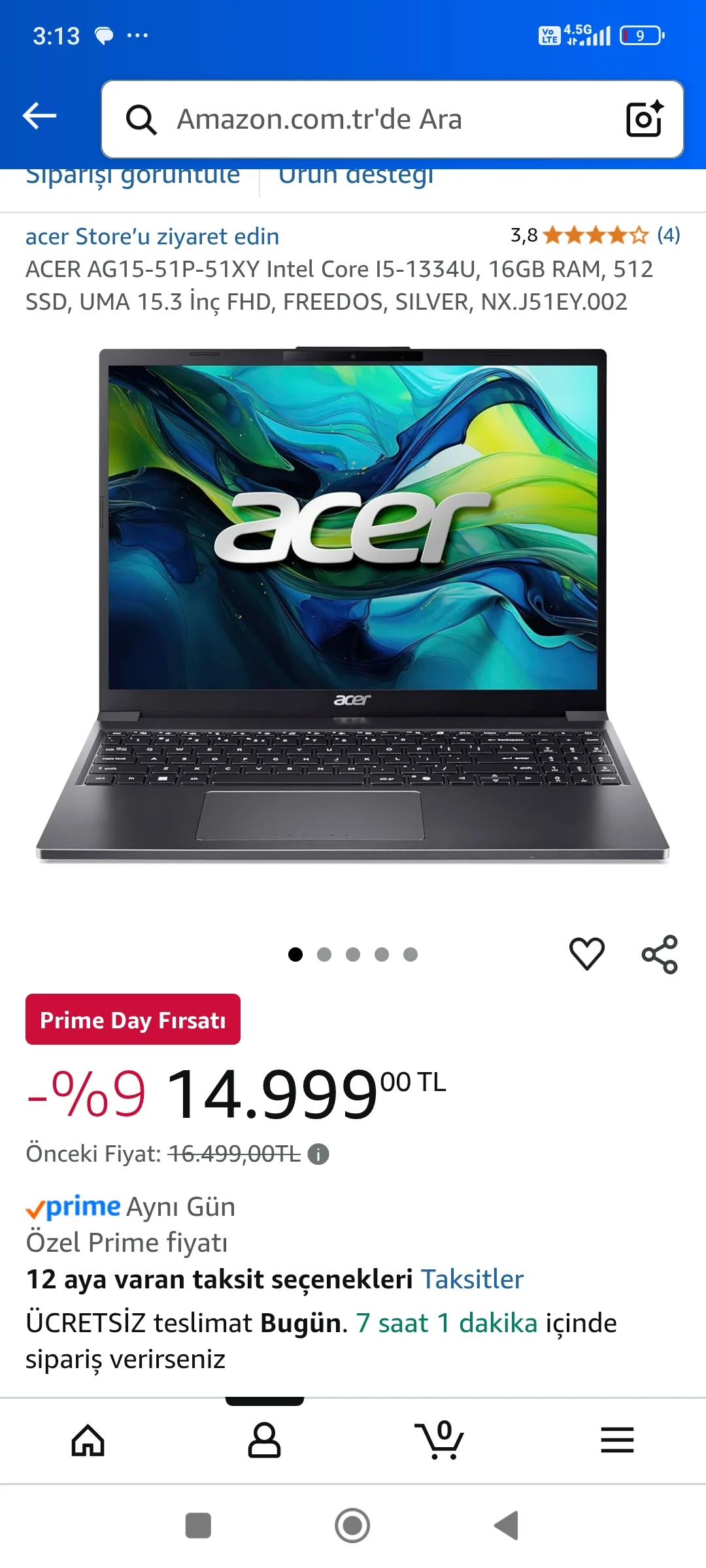Image resolution: width=706 pixels, height=1568 pixels.
Task: Open camera lens search icon
Action: (x=645, y=119)
